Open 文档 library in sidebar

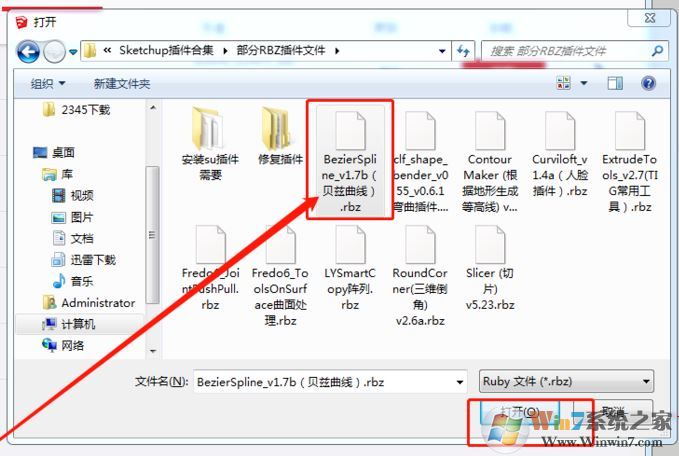click(x=72, y=238)
